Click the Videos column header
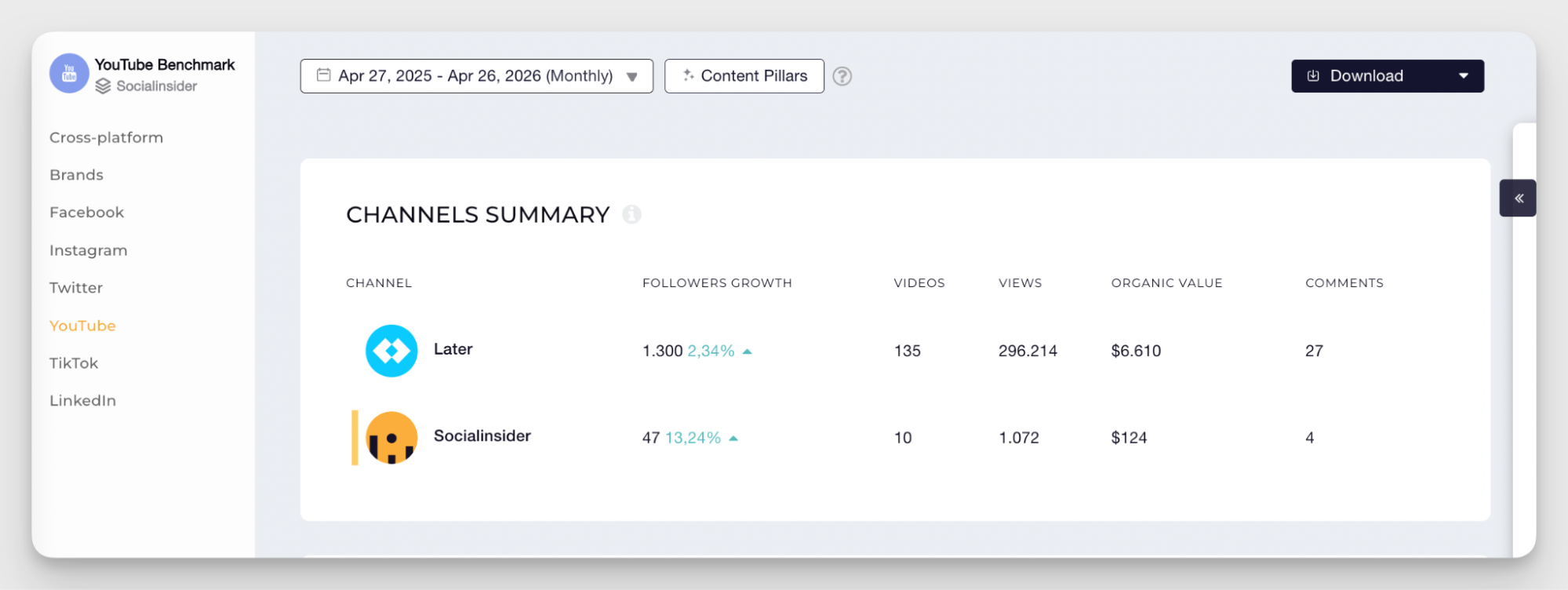Screen dimensions: 1568x590 point(919,283)
